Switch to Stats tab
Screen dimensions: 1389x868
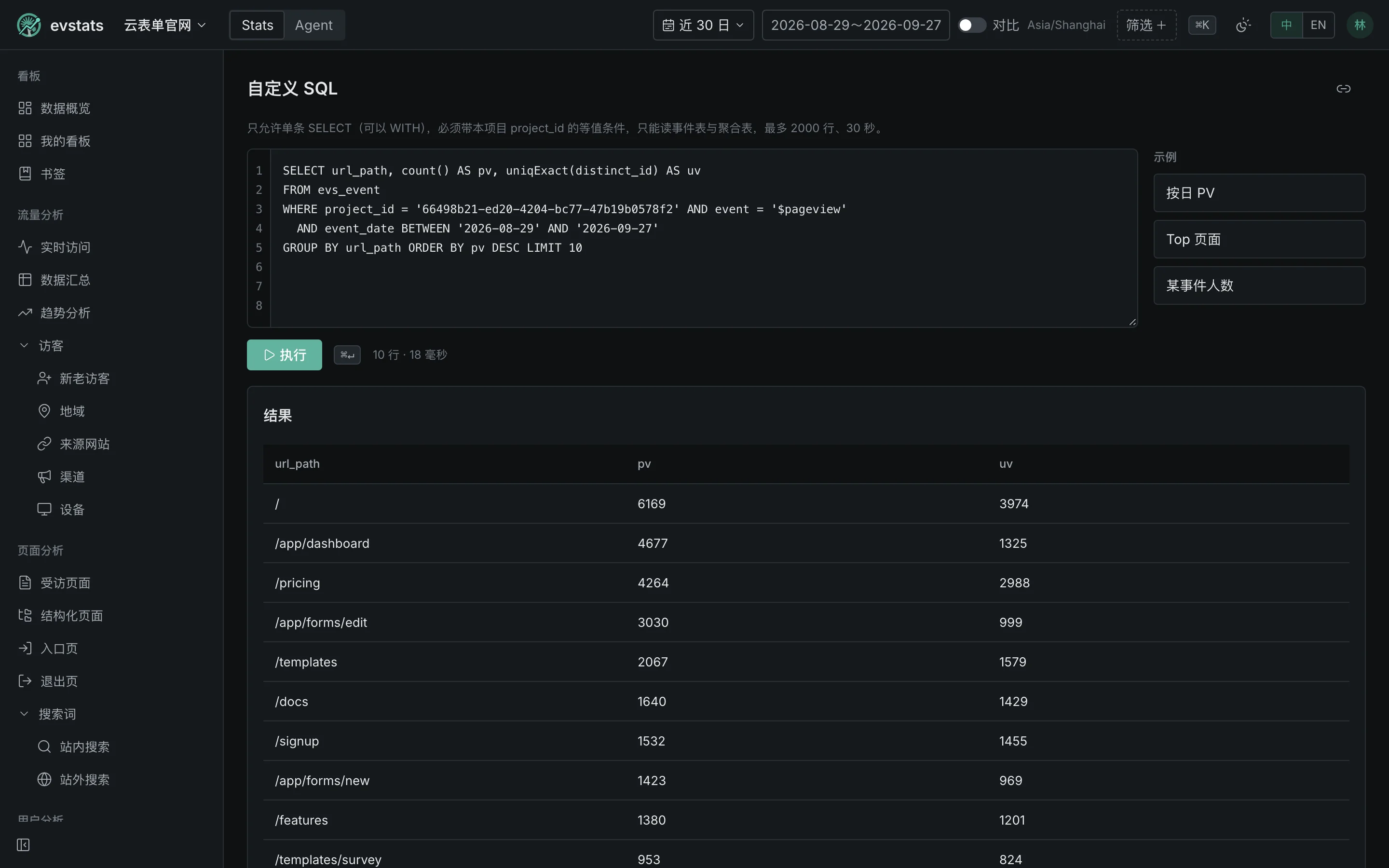tap(257, 25)
